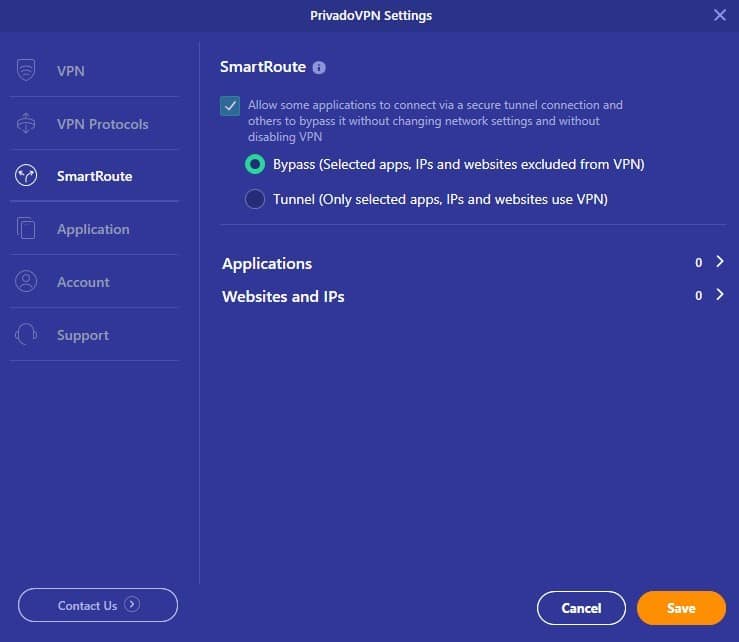Viewport: 739px width, 642px height.
Task: Click the arrow icon inside Contact Us
Action: (x=132, y=604)
